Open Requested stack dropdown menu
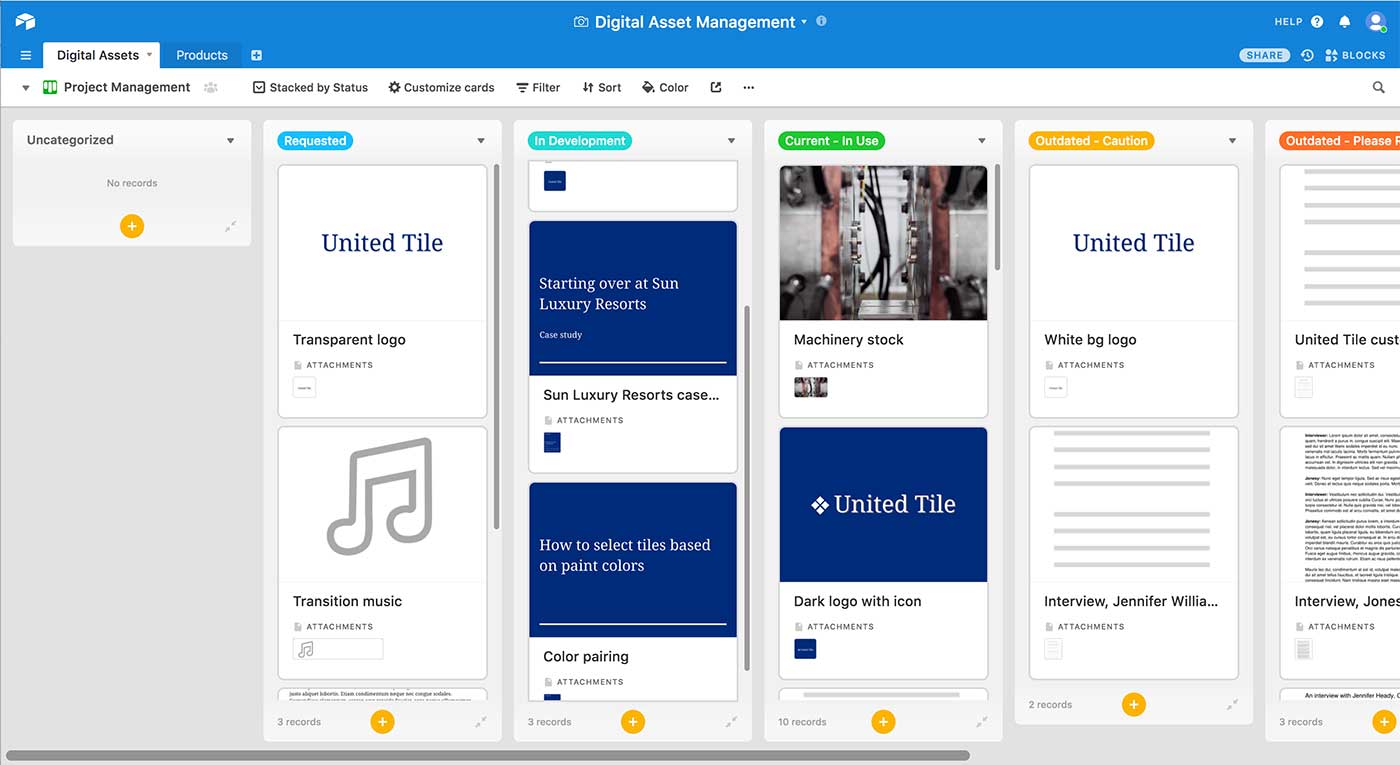 [481, 141]
